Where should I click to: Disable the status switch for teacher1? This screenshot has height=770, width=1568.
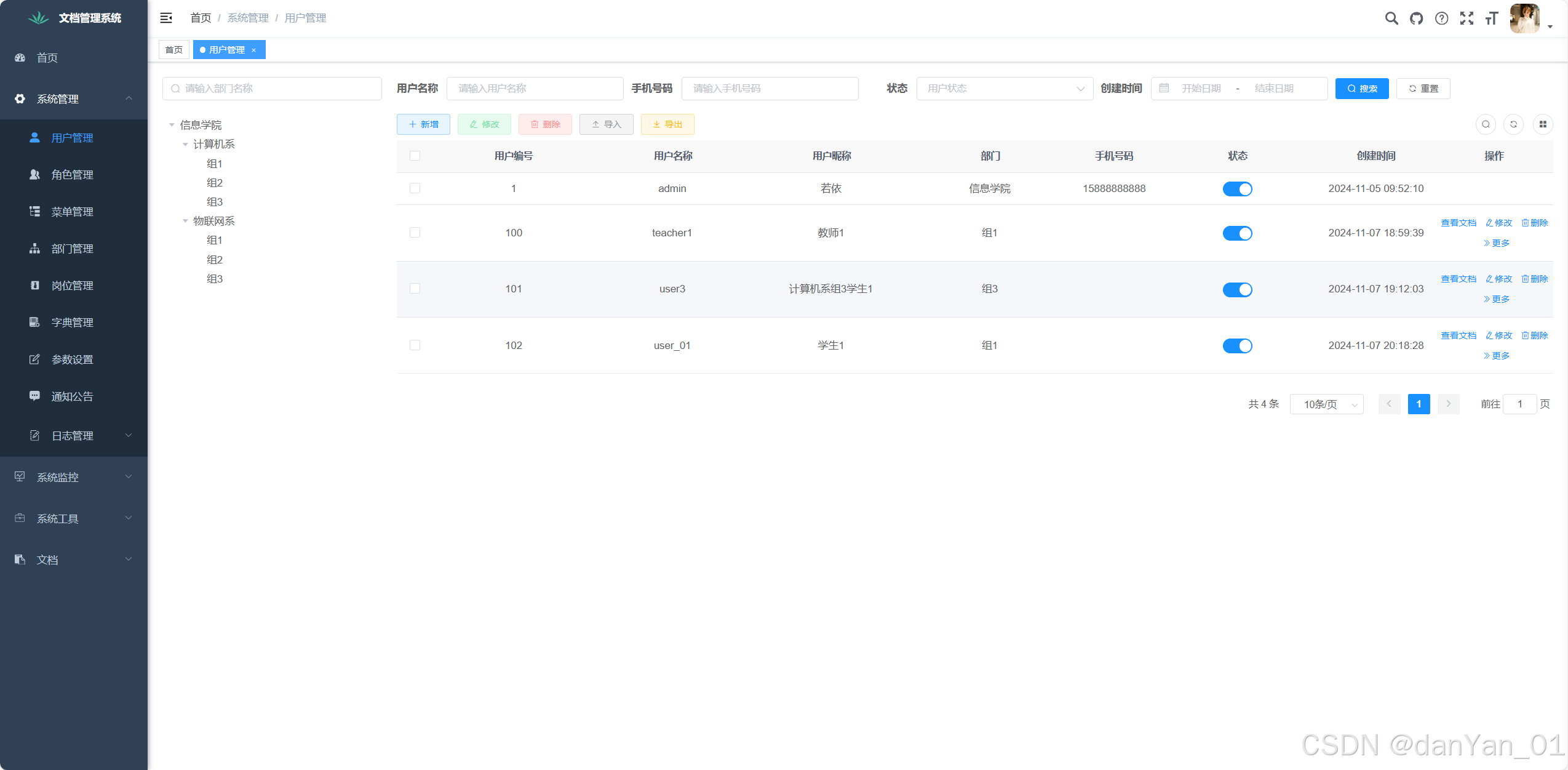tap(1237, 233)
